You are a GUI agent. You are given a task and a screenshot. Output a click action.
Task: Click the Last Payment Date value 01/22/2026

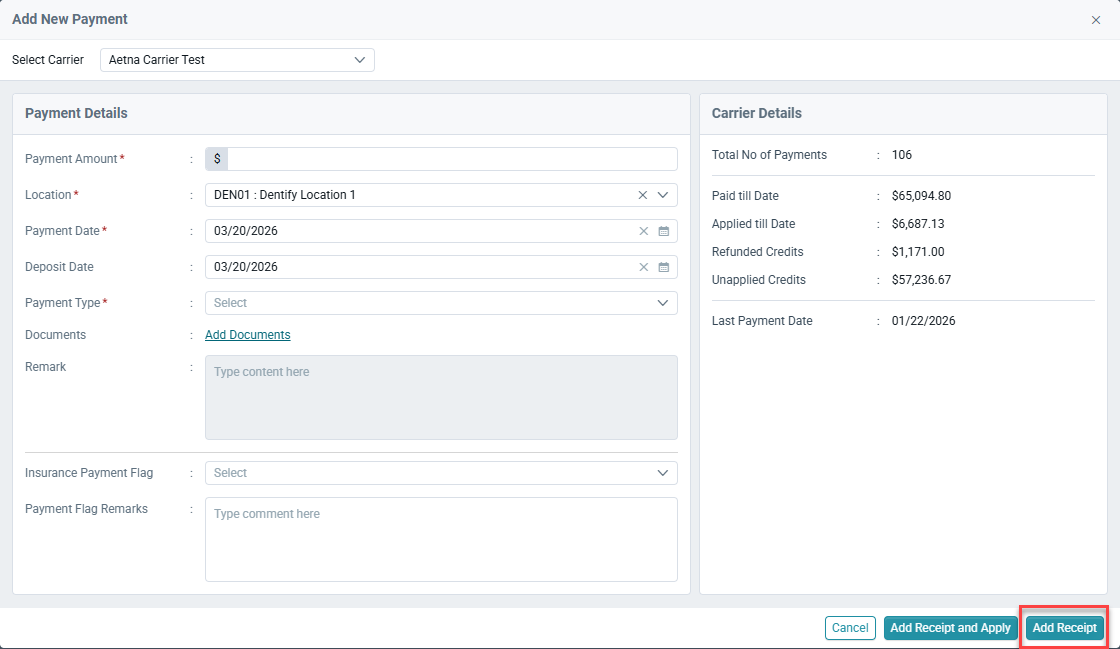[924, 321]
